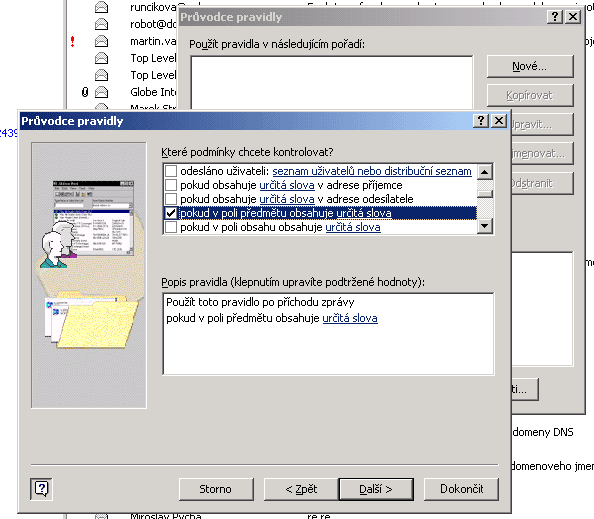Click the paperclip attachment icon by Globe Int
This screenshot has width=594, height=519.
pyautogui.click(x=85, y=92)
